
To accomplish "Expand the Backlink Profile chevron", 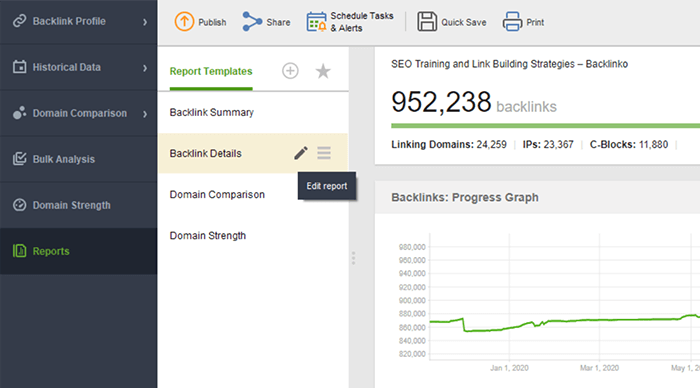I will point(145,22).
